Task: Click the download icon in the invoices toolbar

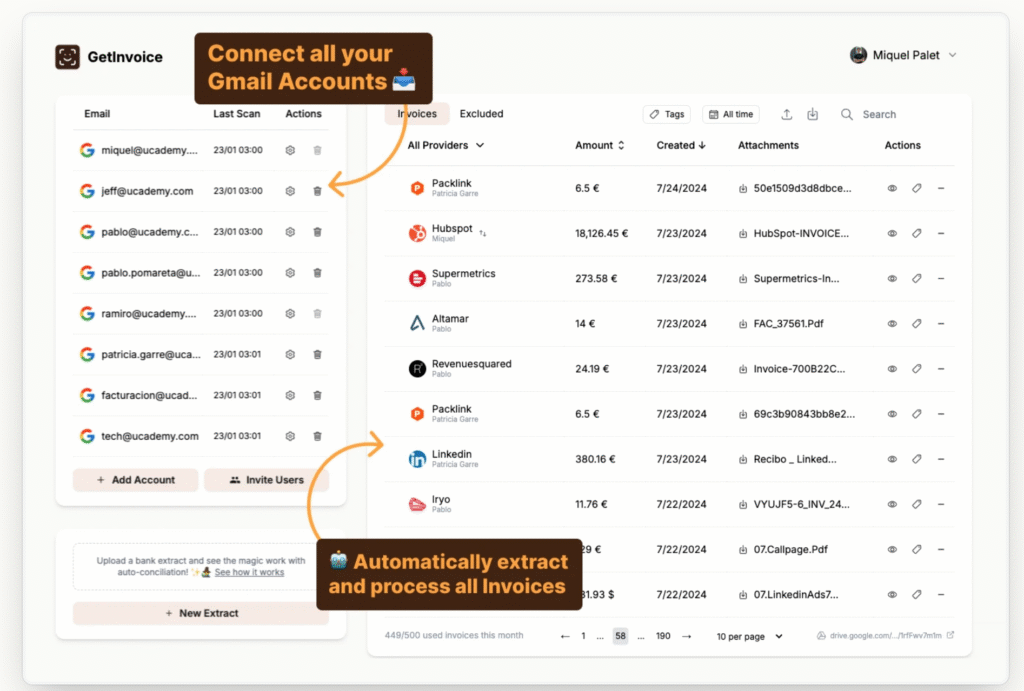Action: (812, 114)
